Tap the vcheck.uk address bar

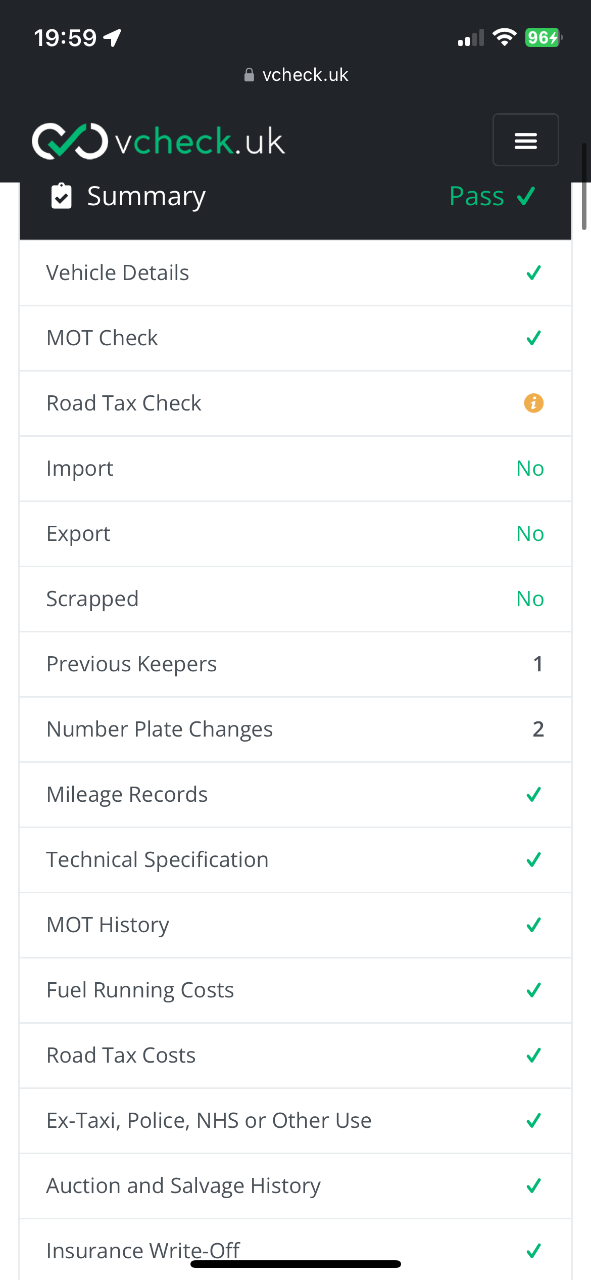[x=296, y=75]
